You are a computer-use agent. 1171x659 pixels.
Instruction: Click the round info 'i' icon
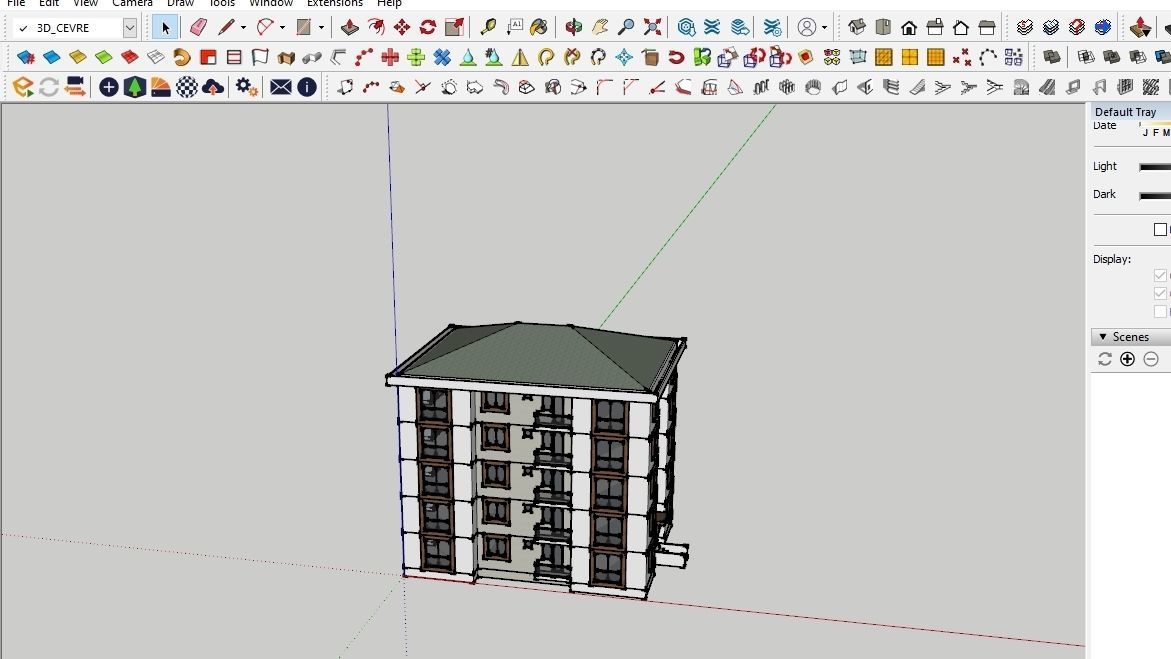(x=307, y=87)
